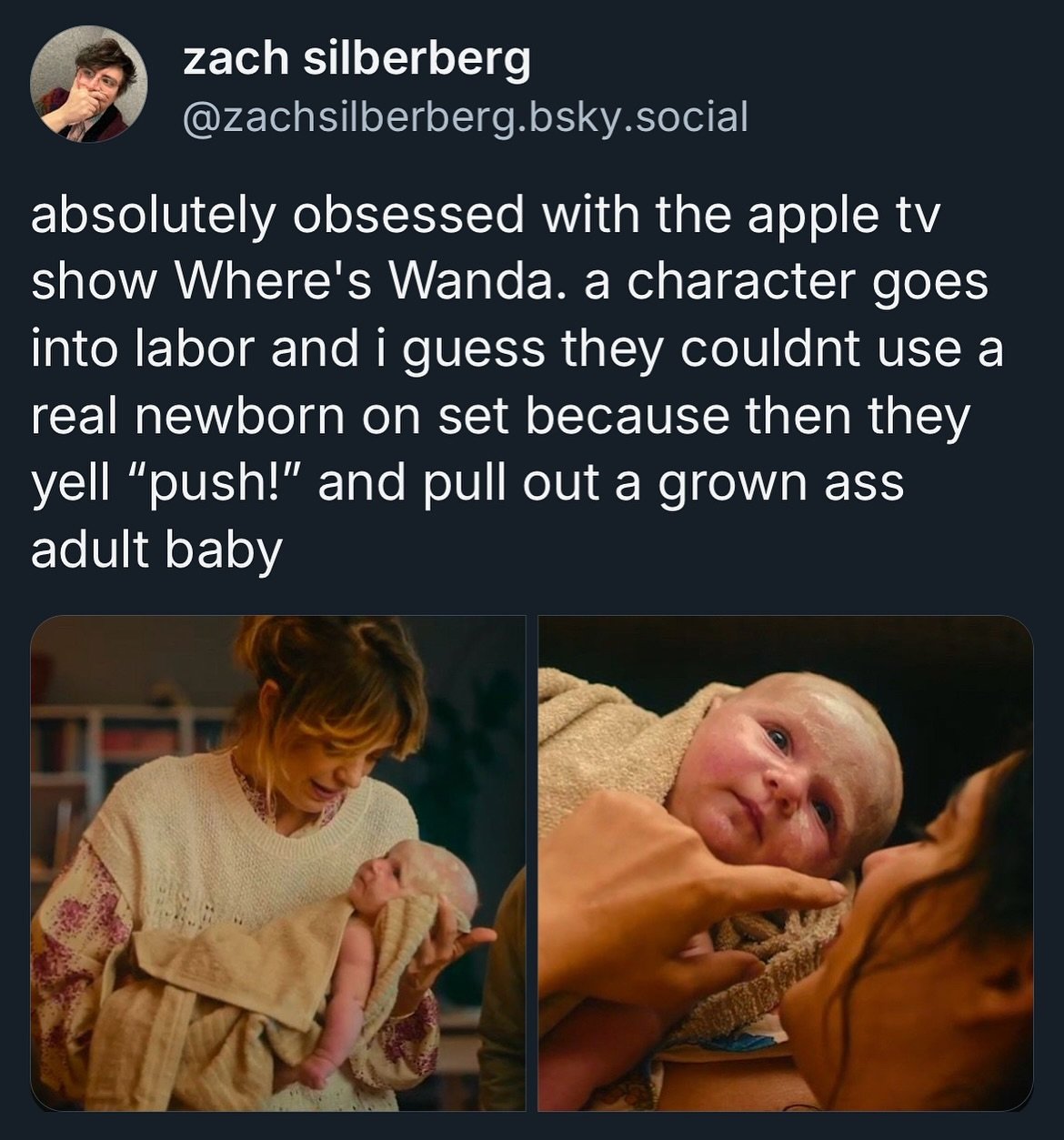Image resolution: width=1064 pixels, height=1140 pixels.
Task: Open the @zachsilberberg.bsky.social handle
Action: point(466,117)
